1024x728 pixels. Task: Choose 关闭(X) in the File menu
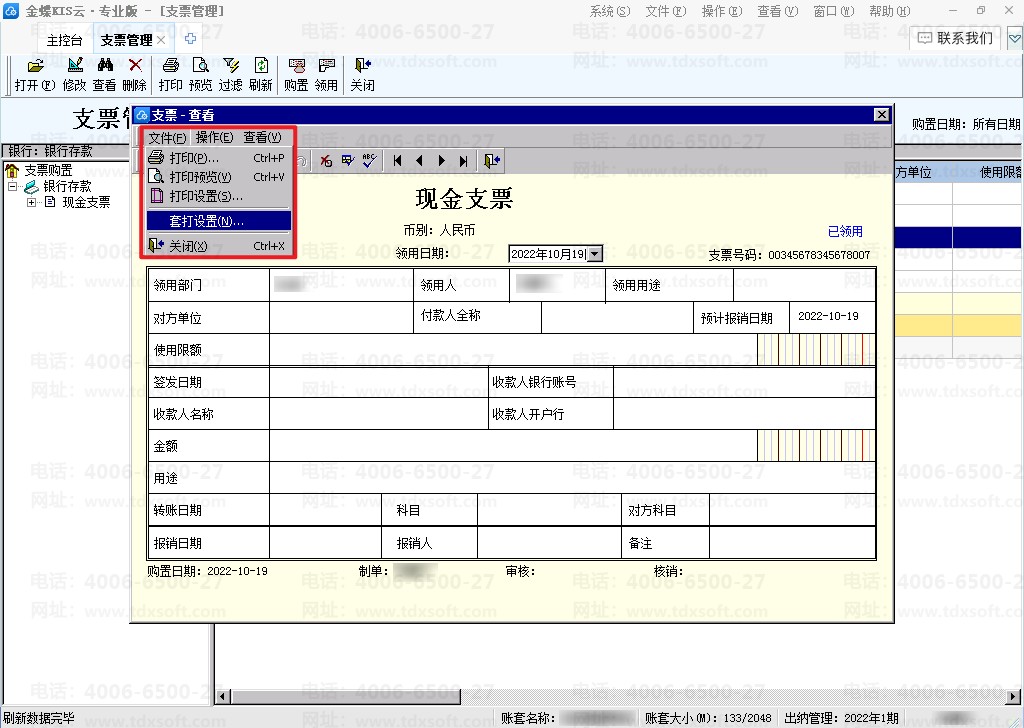coord(219,246)
